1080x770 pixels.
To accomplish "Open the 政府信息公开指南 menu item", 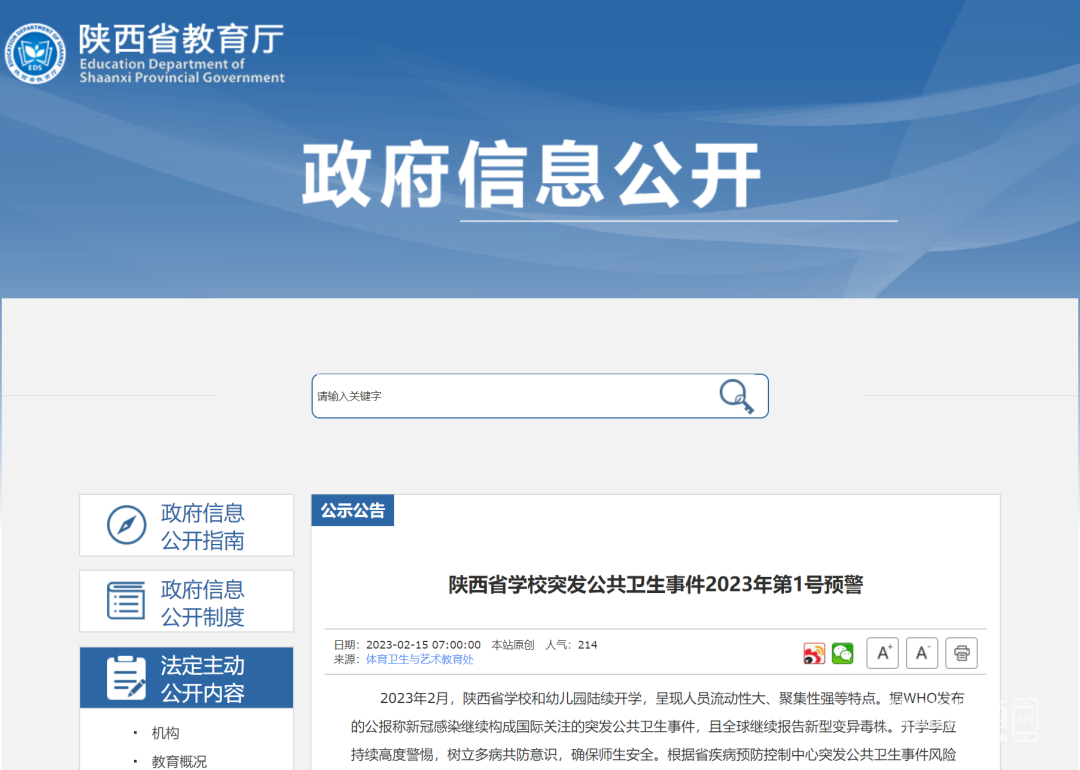I will click(203, 526).
